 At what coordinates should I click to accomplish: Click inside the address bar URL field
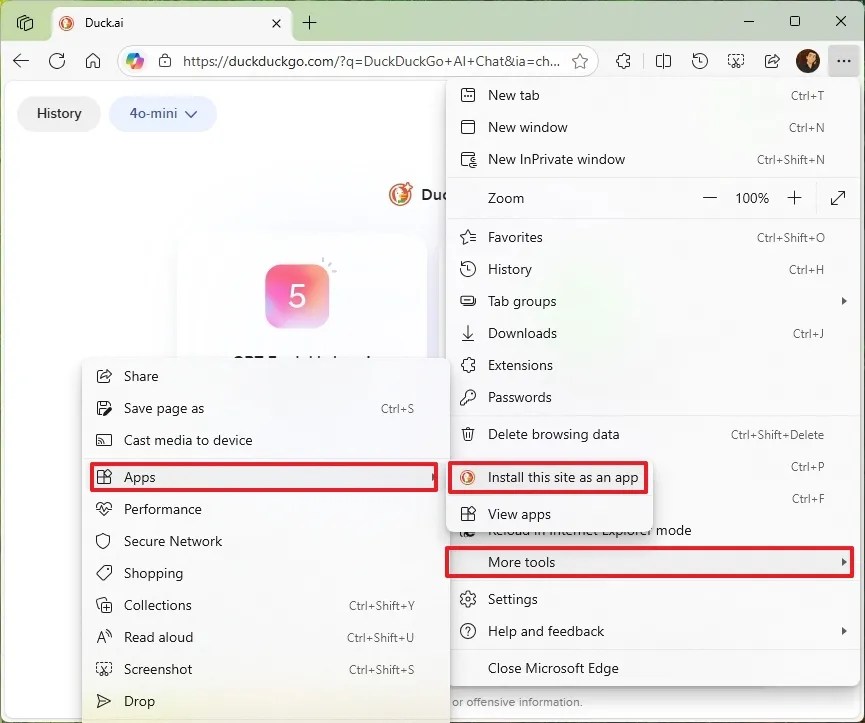coord(350,61)
